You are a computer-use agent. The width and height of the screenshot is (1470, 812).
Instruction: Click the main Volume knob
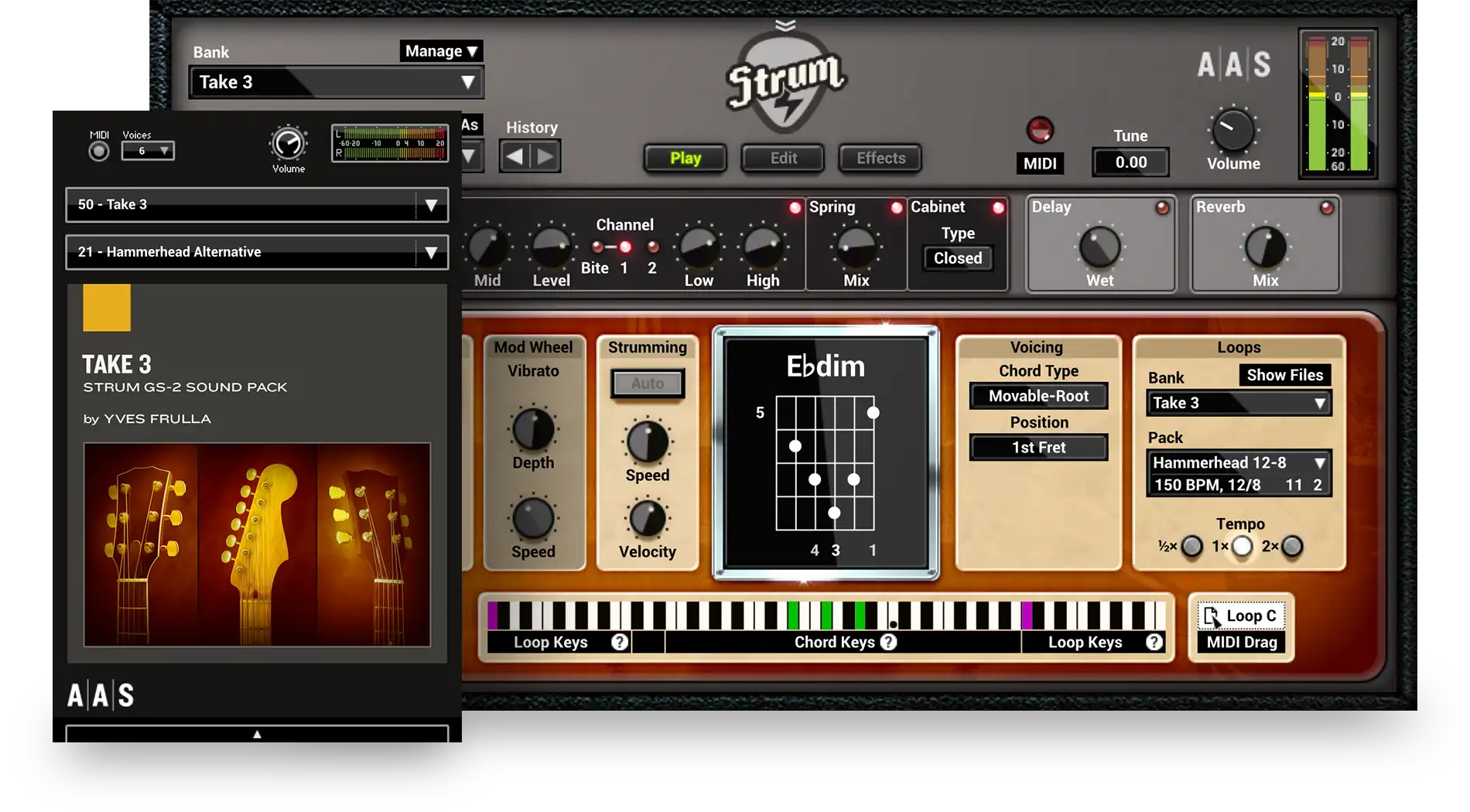(x=1232, y=130)
